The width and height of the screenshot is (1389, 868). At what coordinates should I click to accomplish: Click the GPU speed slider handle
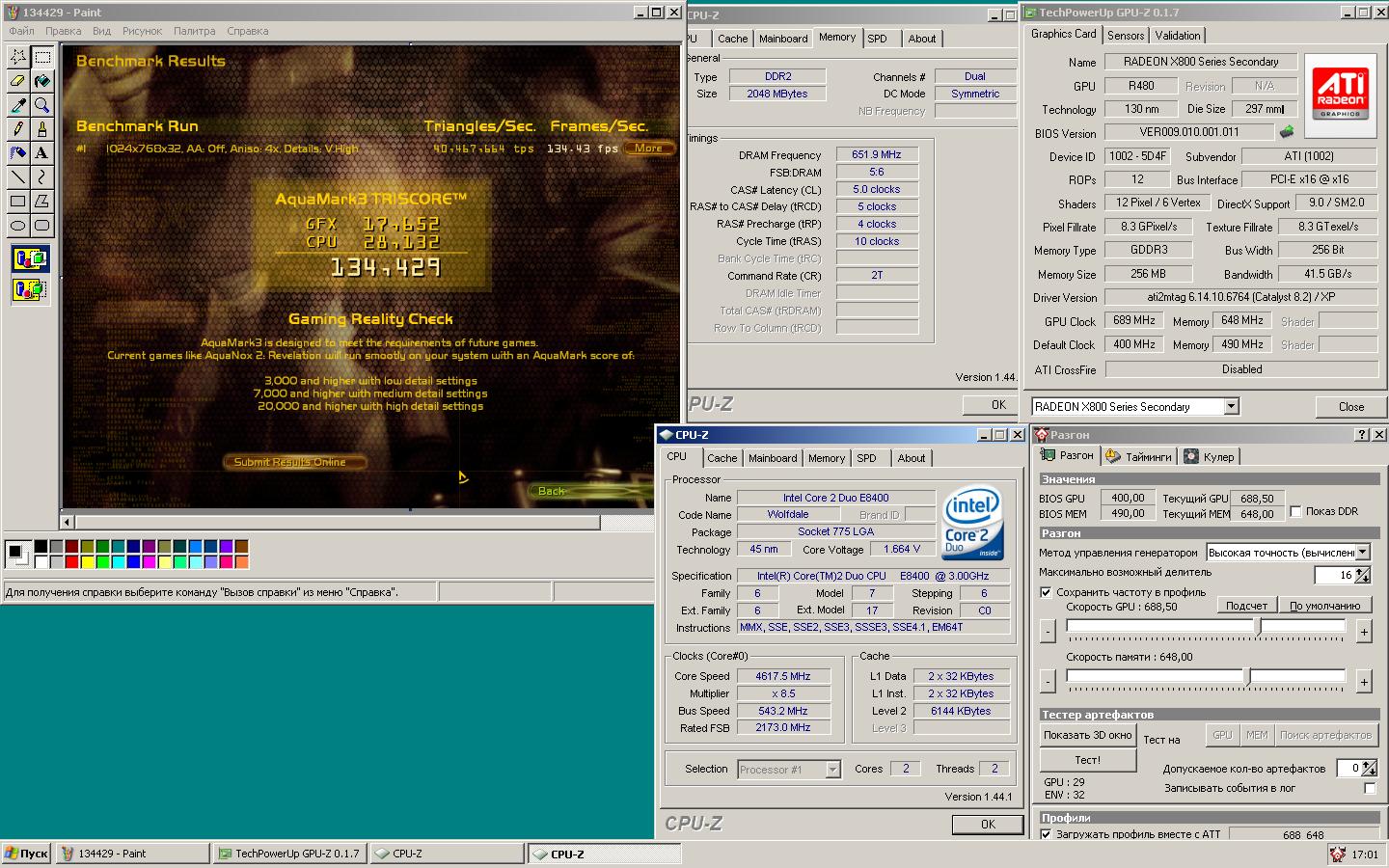pos(1259,627)
